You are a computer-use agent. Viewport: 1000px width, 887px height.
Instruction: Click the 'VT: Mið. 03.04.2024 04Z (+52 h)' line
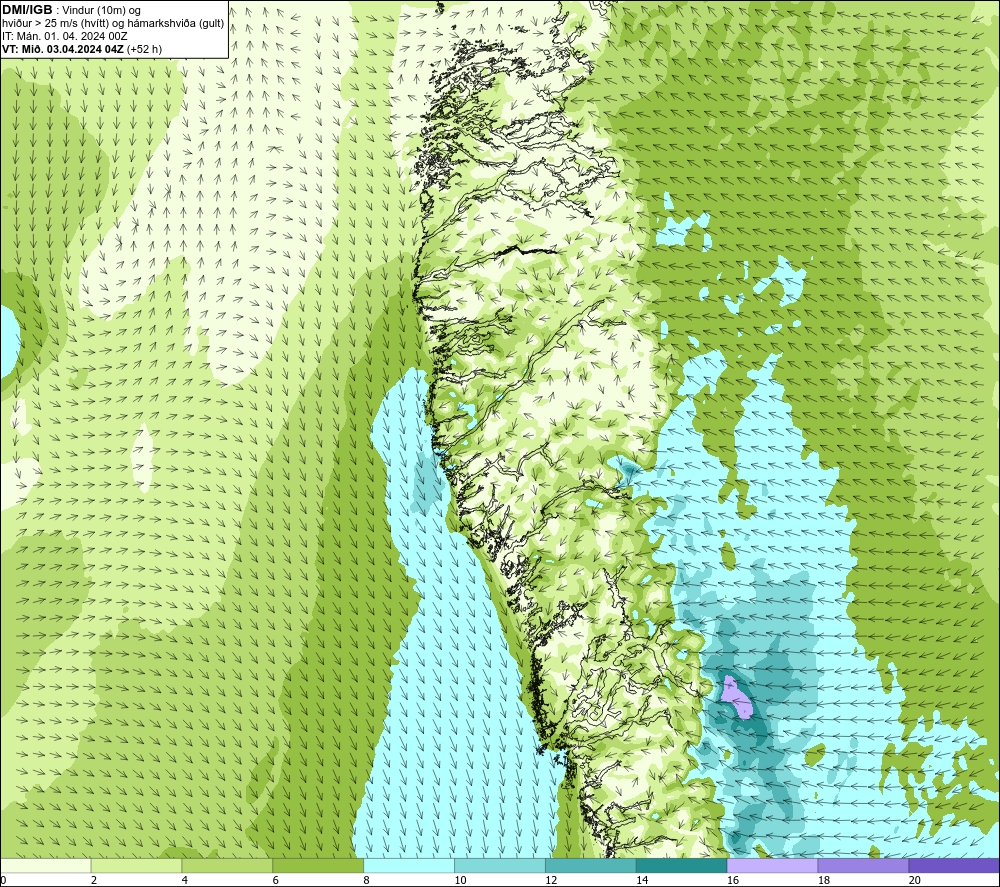pos(82,49)
